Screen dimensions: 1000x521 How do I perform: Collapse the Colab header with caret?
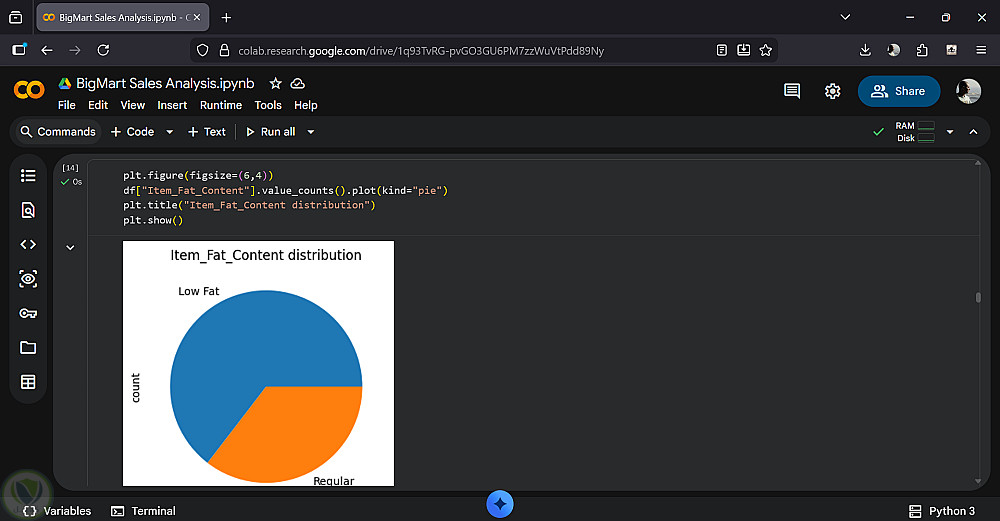[973, 132]
